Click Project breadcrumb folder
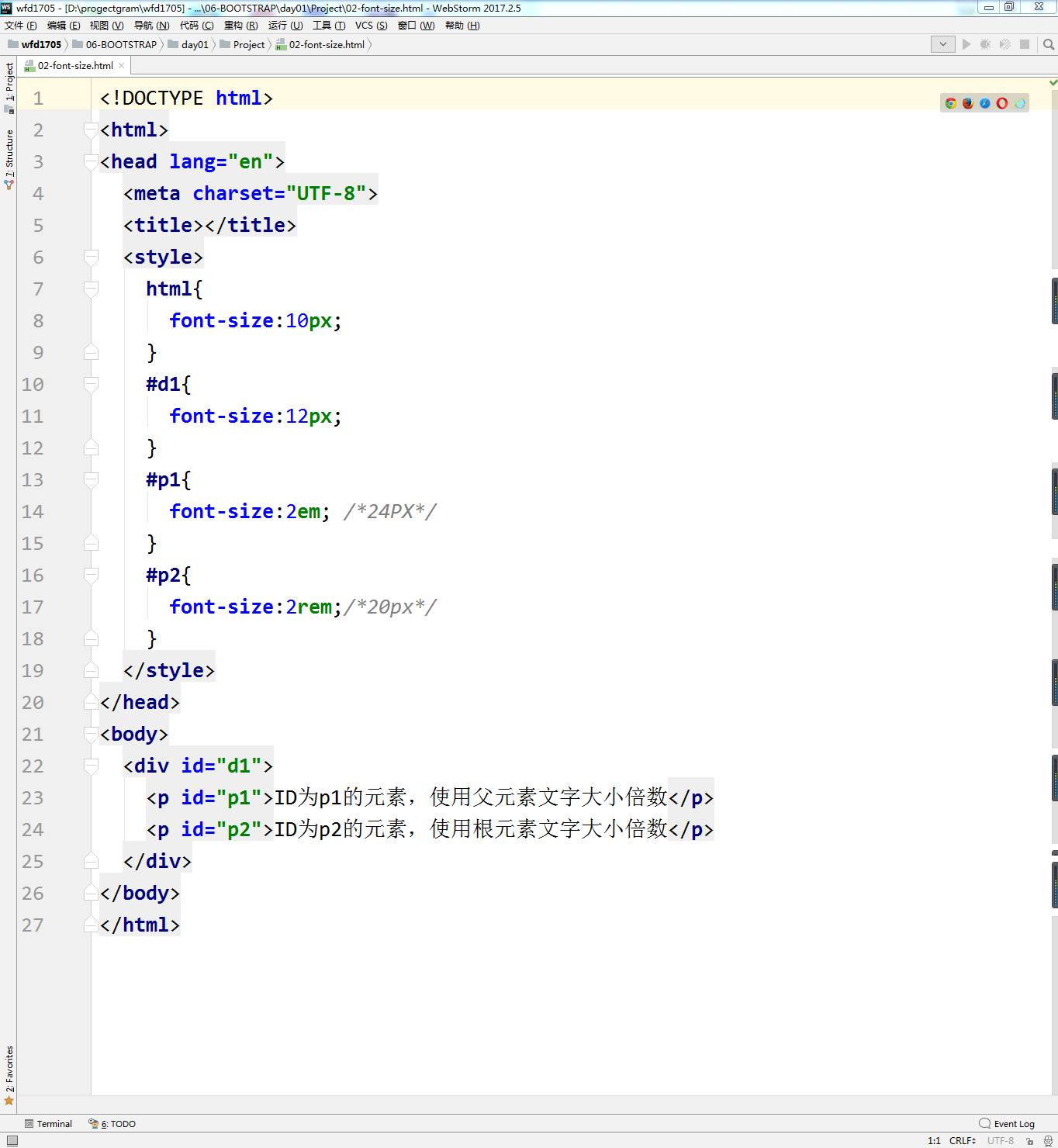Viewport: 1058px width, 1148px height. (242, 44)
